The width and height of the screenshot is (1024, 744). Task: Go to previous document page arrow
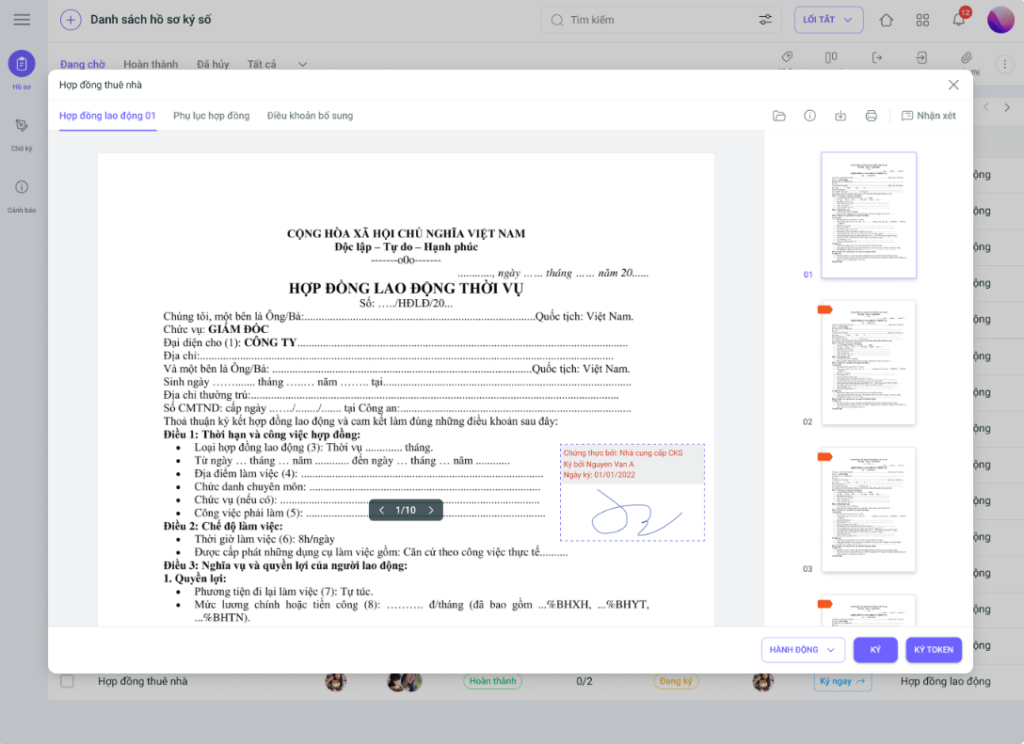[x=381, y=510]
